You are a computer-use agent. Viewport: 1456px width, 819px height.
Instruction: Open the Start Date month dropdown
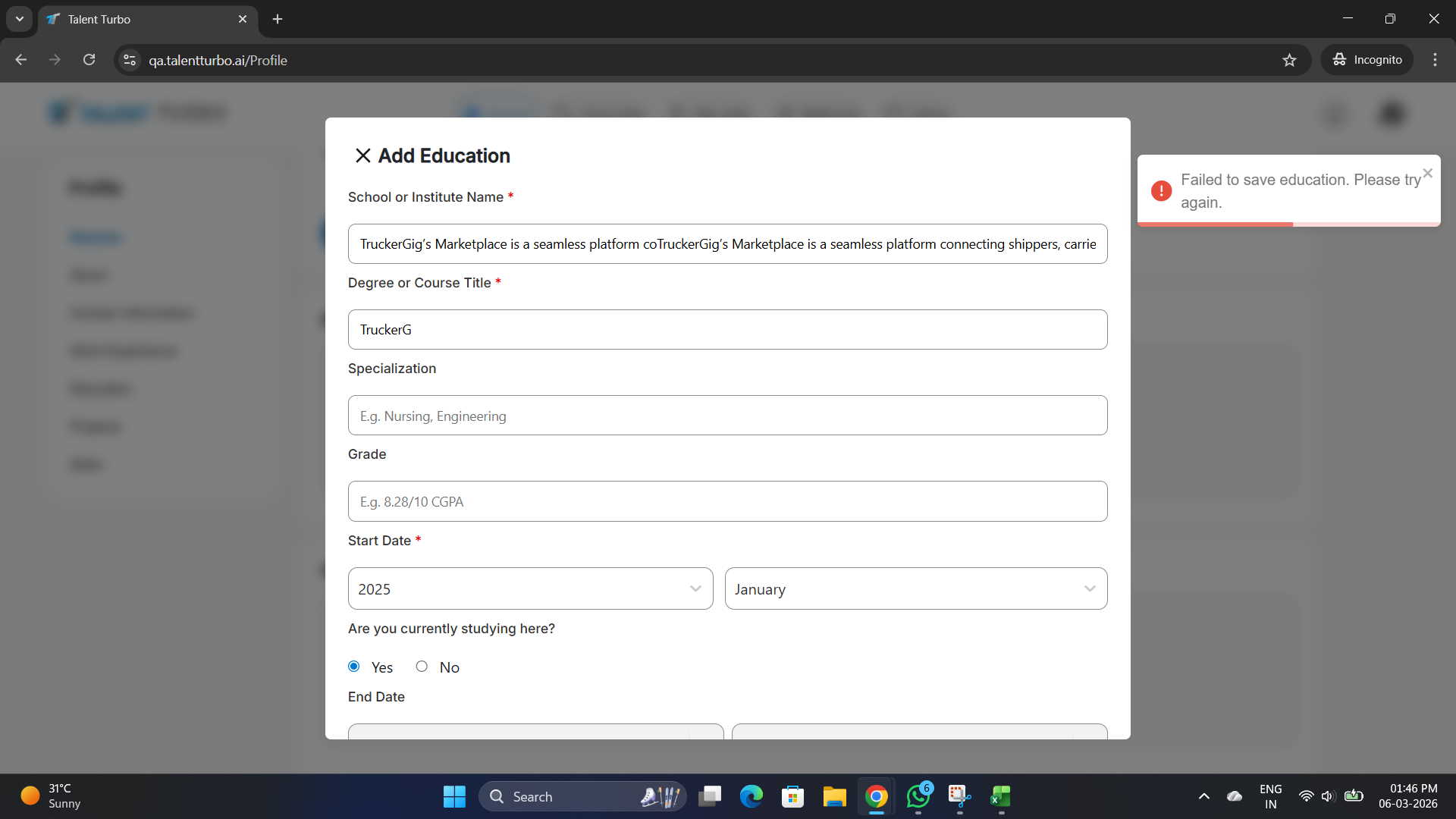(915, 588)
